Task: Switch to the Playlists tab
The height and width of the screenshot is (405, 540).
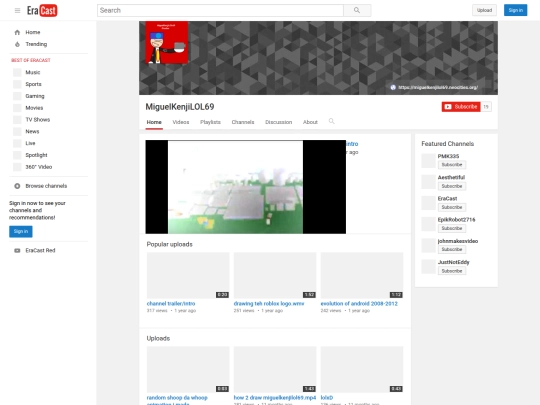Action: point(210,122)
